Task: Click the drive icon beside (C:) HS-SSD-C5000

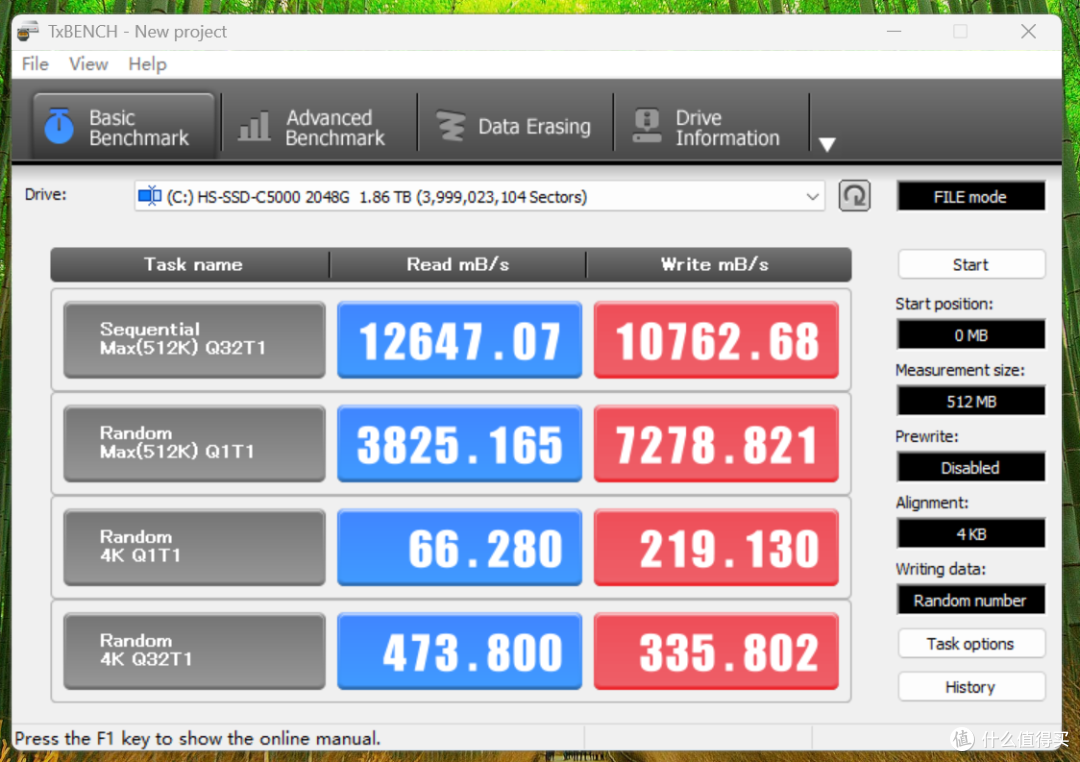Action: (x=149, y=196)
